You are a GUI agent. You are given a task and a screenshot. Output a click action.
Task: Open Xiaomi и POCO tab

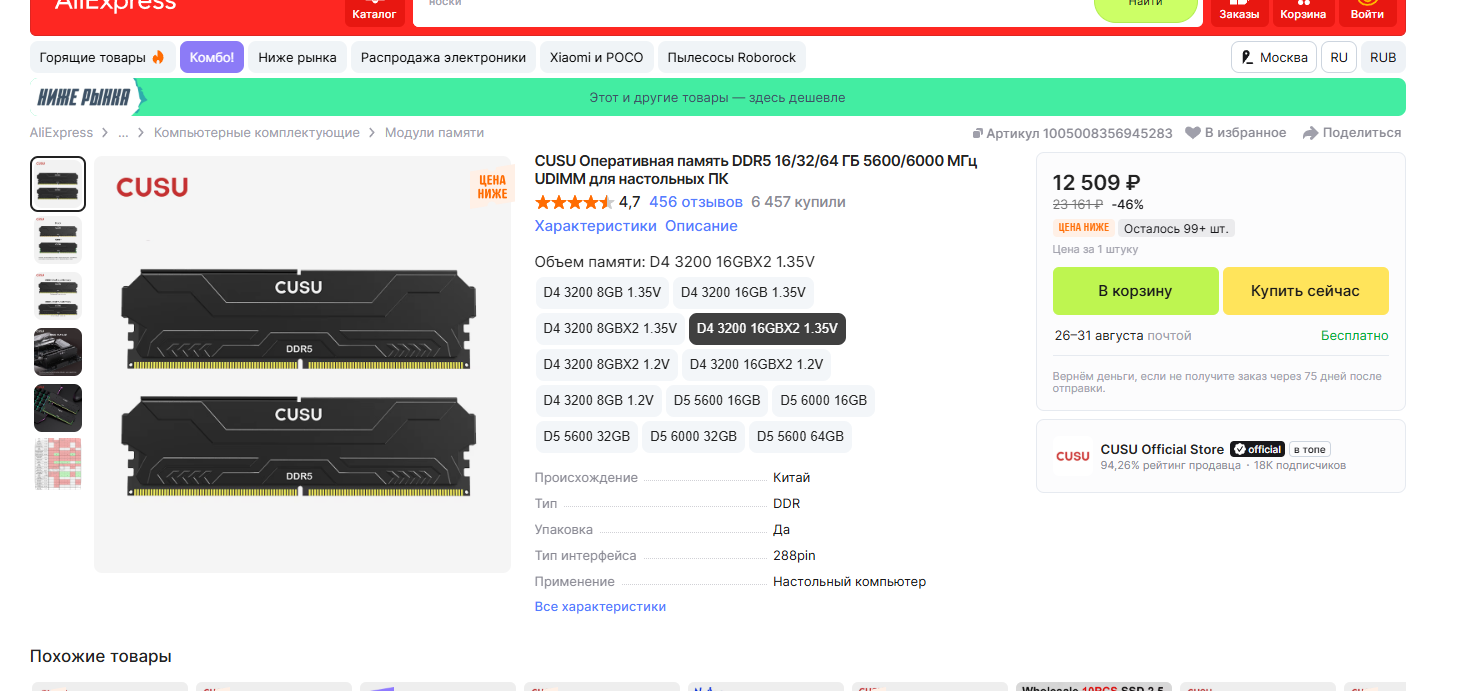click(596, 57)
